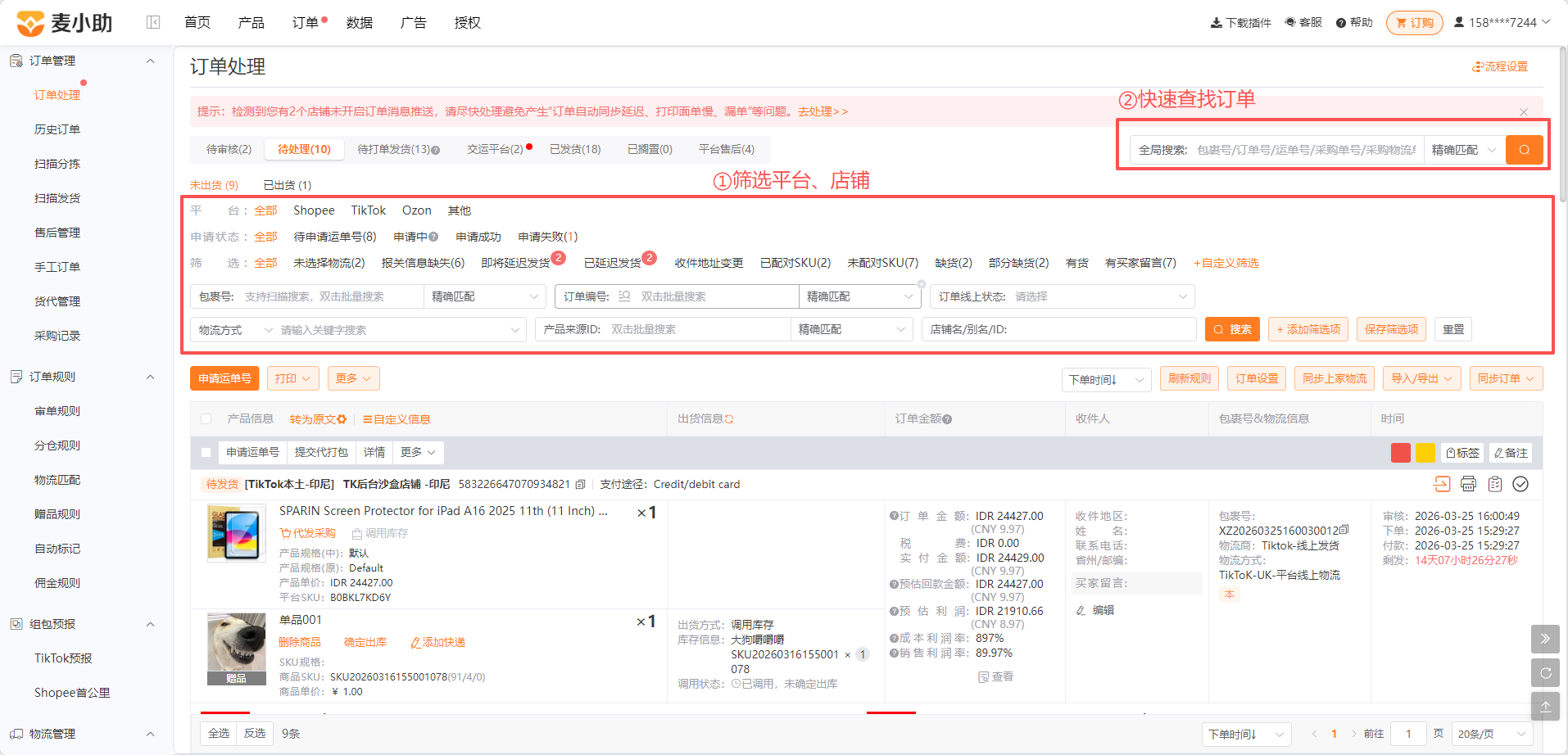The width and height of the screenshot is (1568, 755).
Task: Click the yellow color tag swatch
Action: click(x=1425, y=453)
